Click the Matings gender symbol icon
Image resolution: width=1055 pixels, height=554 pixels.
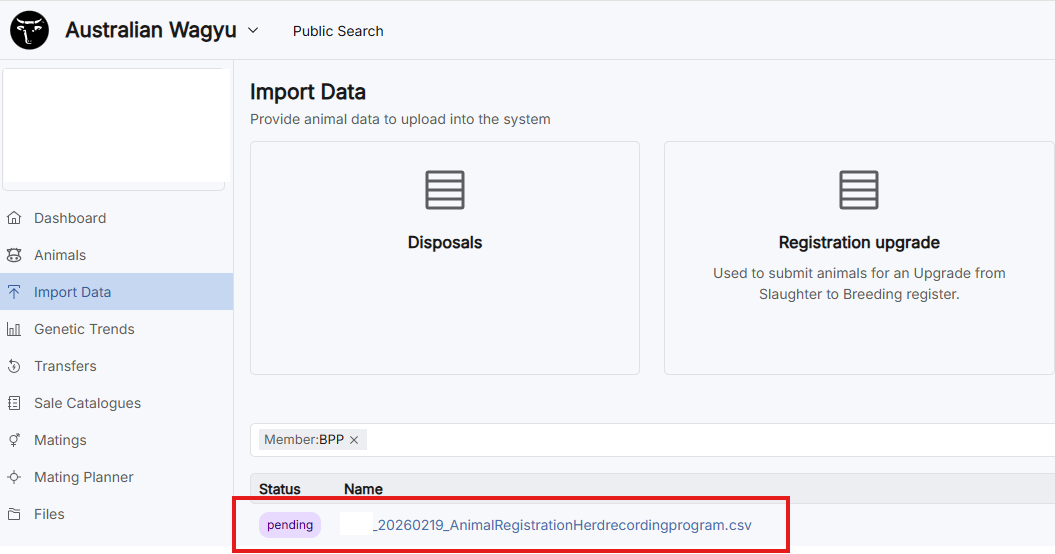click(x=14, y=440)
